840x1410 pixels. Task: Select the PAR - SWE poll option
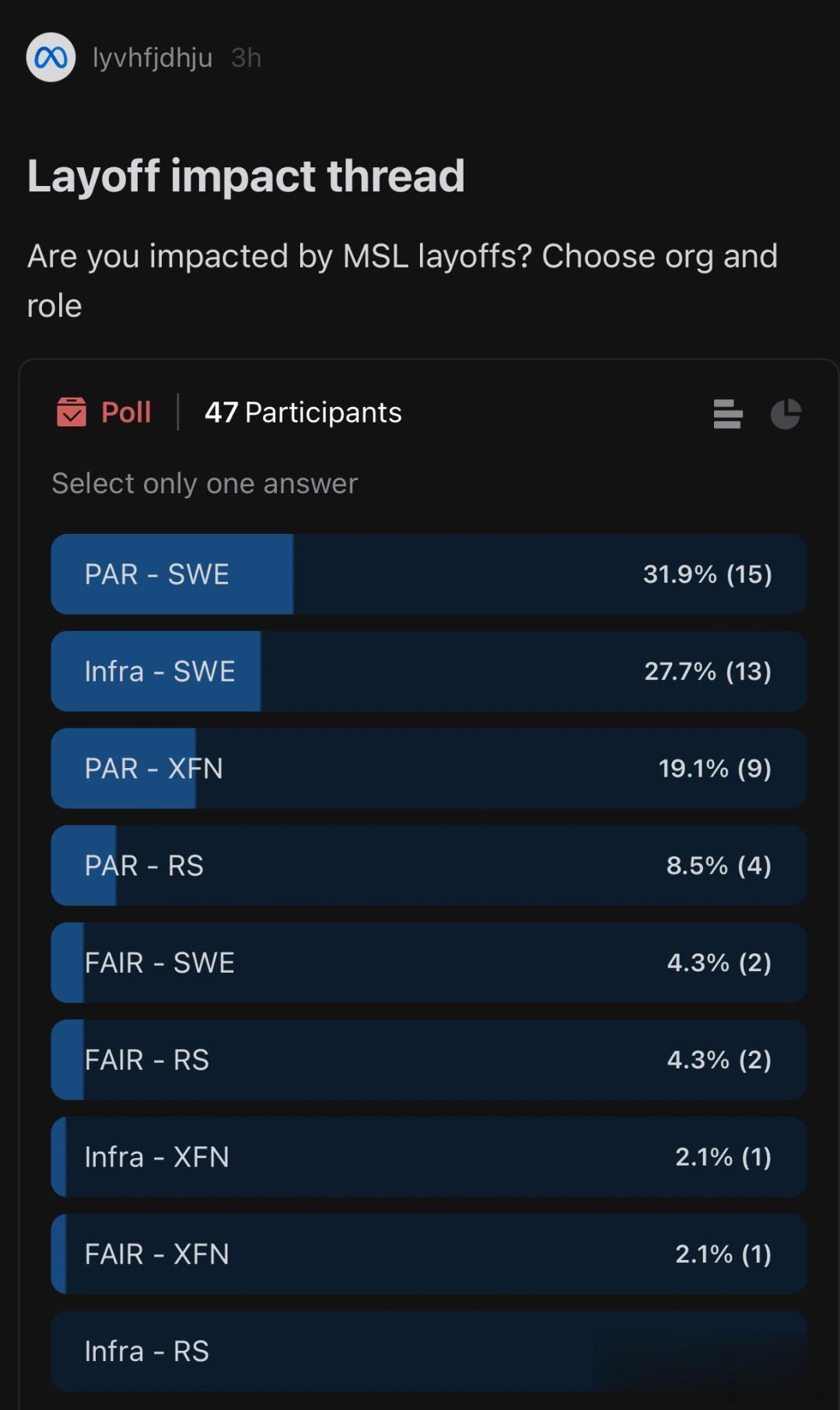click(x=428, y=574)
